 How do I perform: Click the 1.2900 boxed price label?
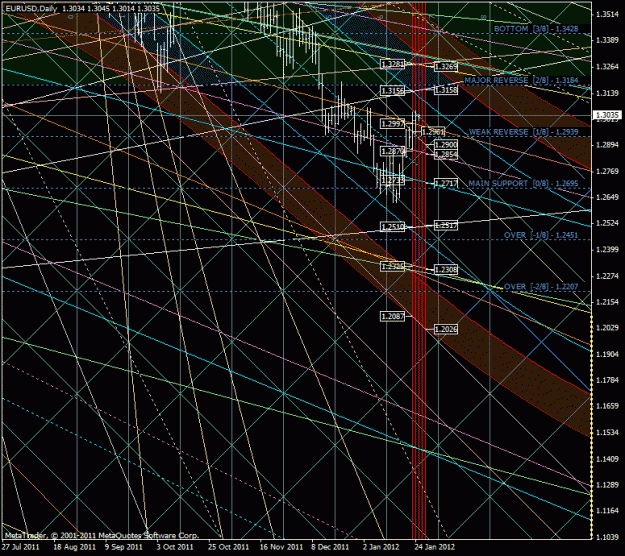(446, 145)
